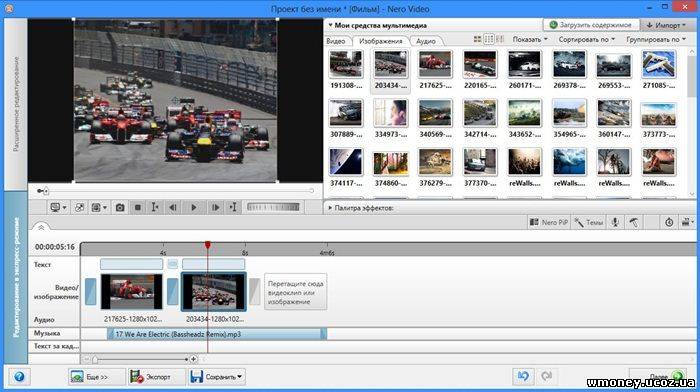Open Nero PiP templates

pyautogui.click(x=549, y=222)
